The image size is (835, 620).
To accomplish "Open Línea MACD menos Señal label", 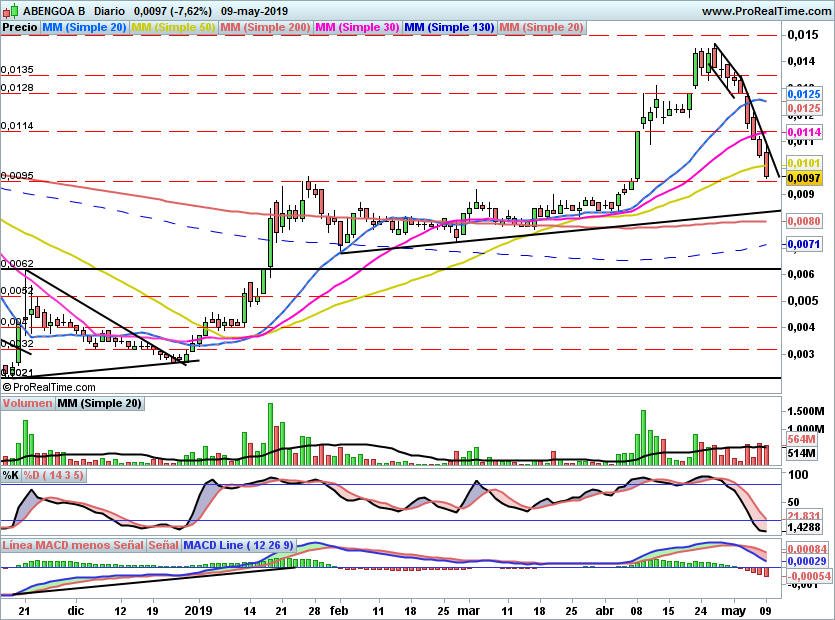I will coord(73,545).
